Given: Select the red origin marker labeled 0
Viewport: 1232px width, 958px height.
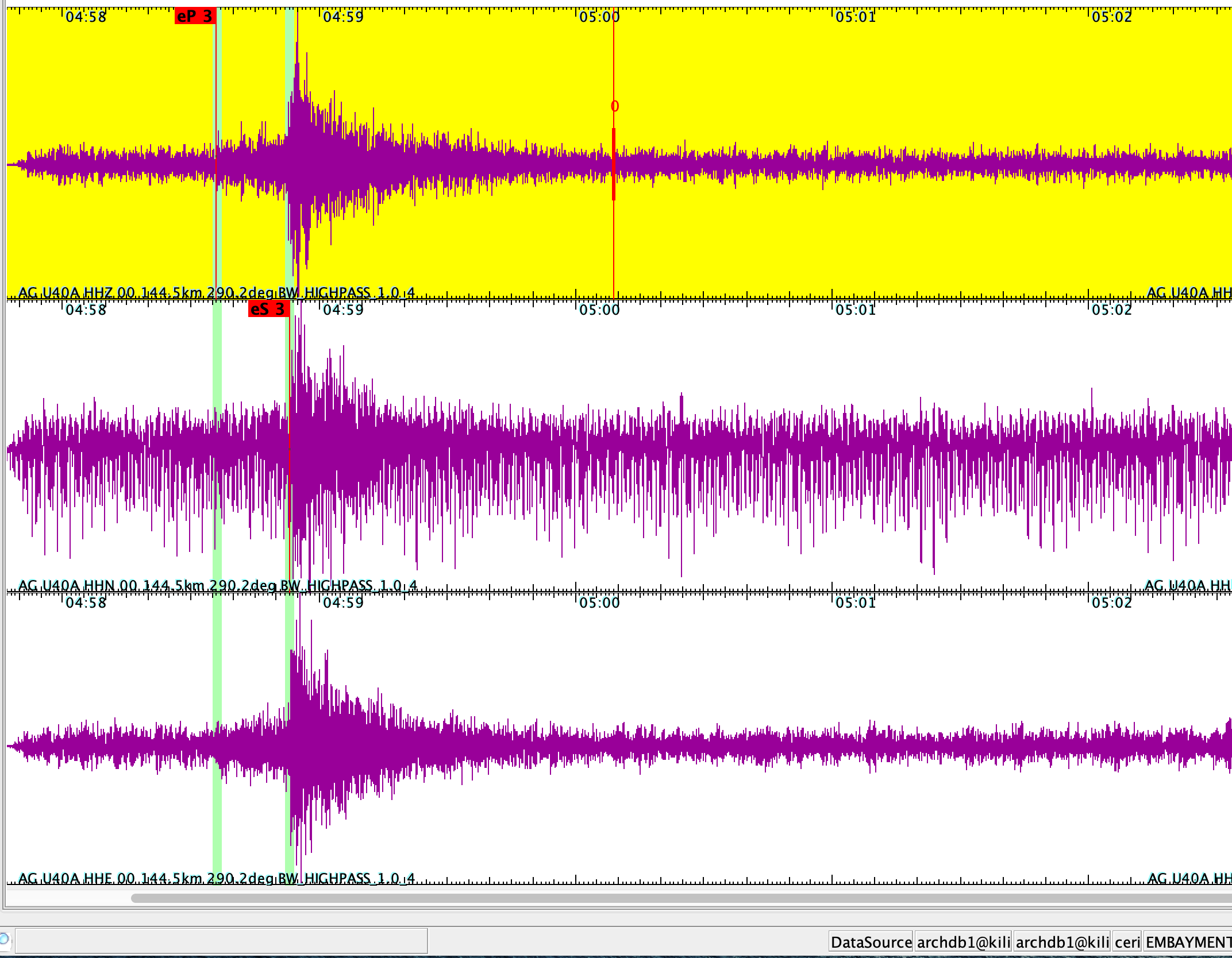Looking at the screenshot, I should (x=614, y=106).
